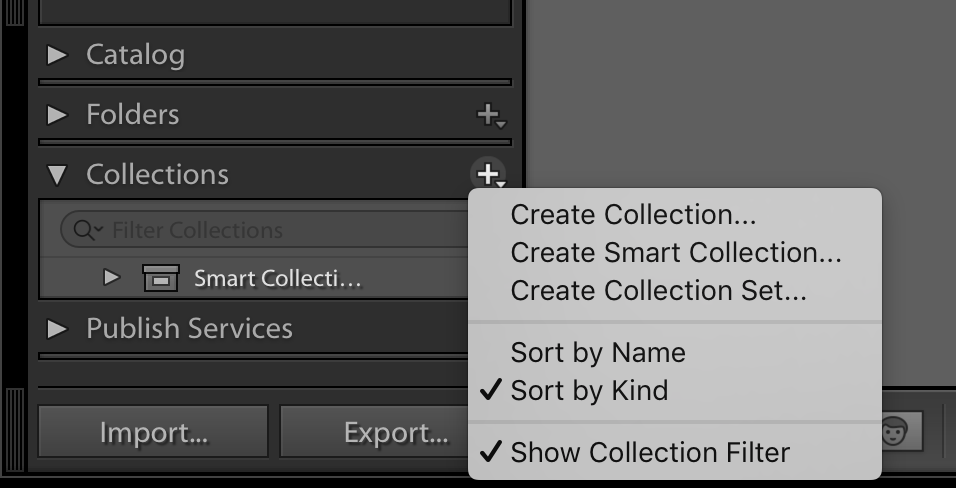Image resolution: width=956 pixels, height=488 pixels.
Task: Expand the Smart Collections tree item
Action: tap(112, 278)
